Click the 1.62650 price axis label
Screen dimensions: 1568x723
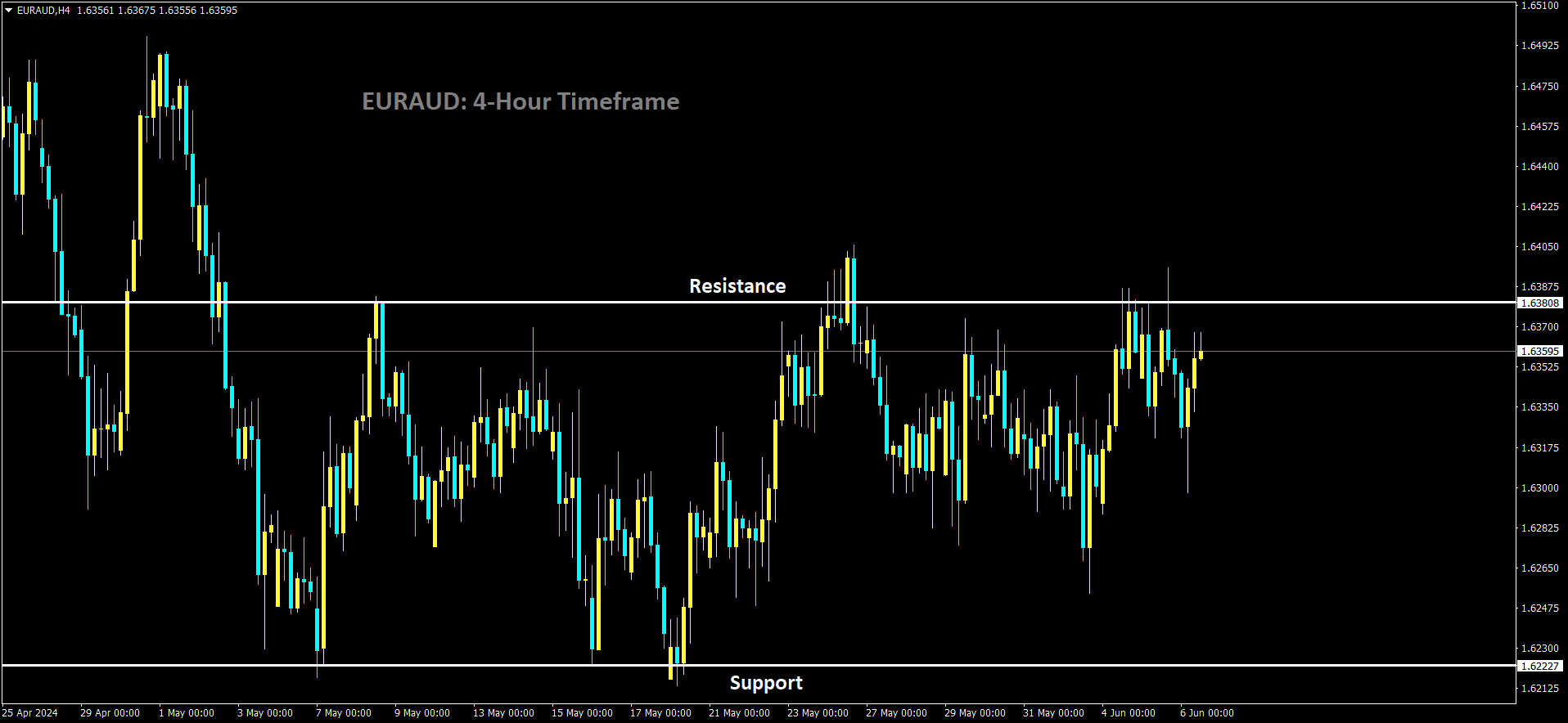point(1540,568)
